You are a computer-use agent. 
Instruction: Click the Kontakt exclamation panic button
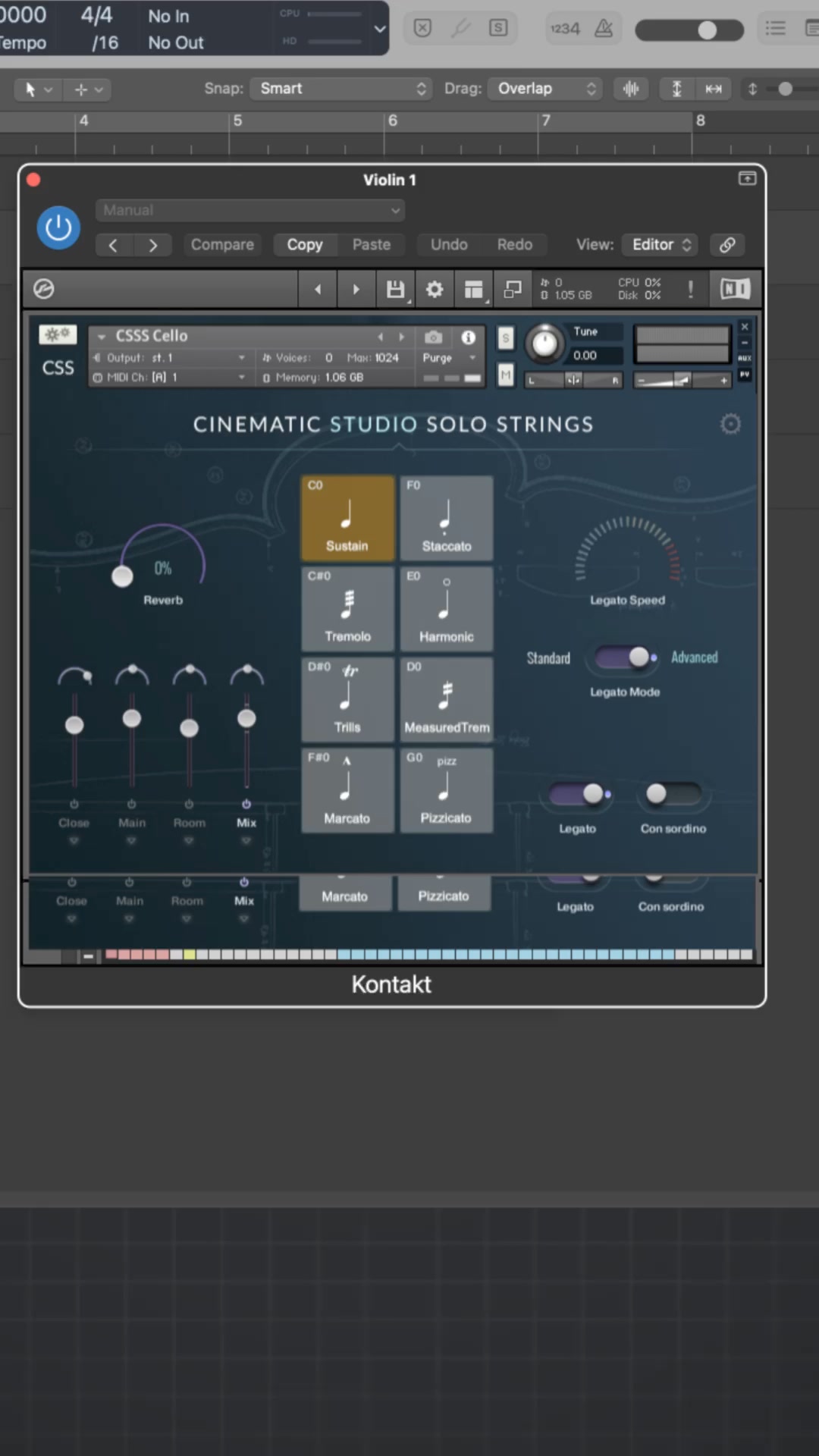(x=690, y=289)
